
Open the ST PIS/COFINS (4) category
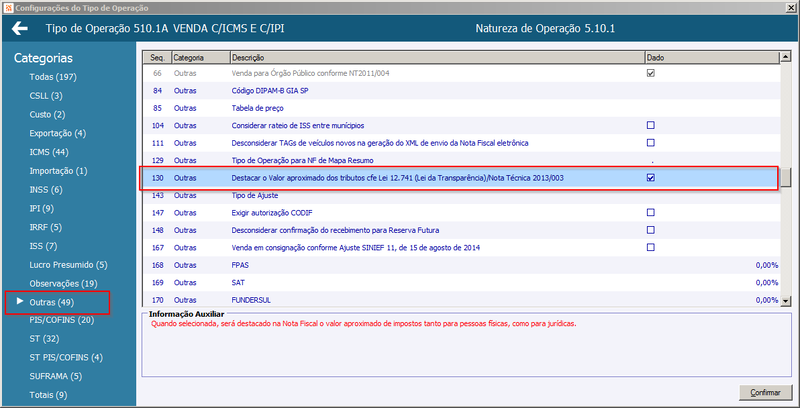pyautogui.click(x=66, y=358)
